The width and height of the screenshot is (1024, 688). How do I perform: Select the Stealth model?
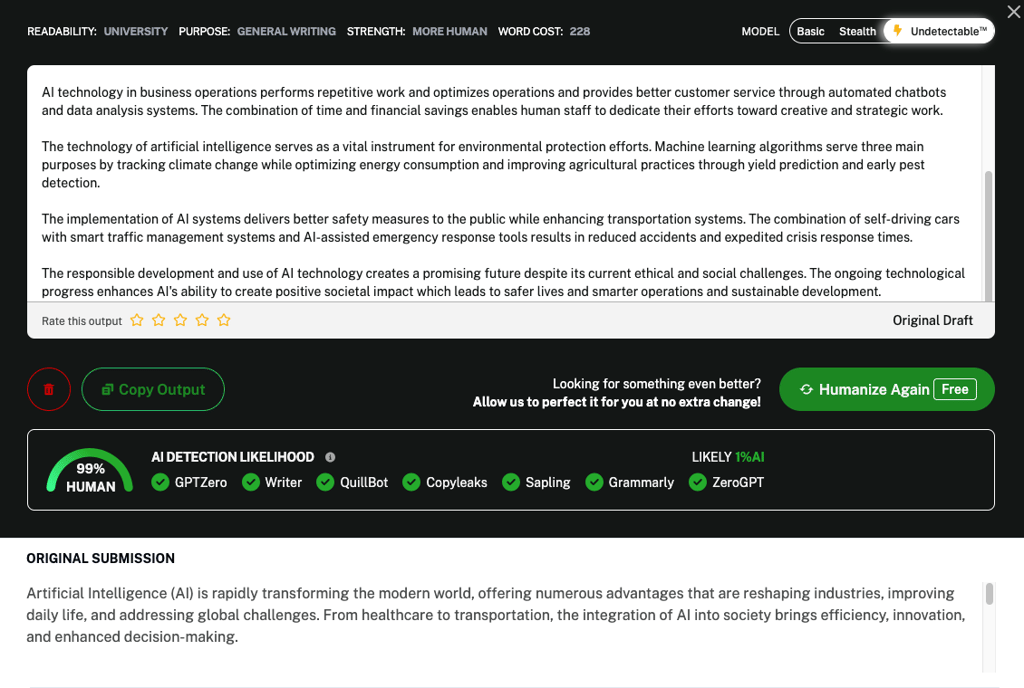tap(857, 31)
